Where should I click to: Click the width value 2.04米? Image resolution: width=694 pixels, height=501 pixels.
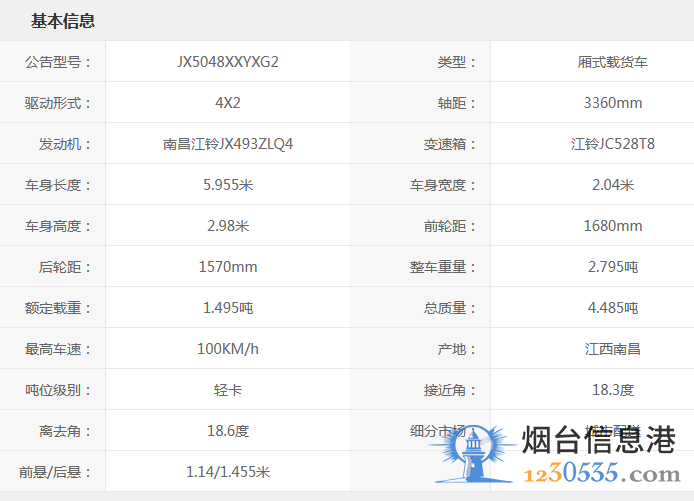[x=613, y=185]
